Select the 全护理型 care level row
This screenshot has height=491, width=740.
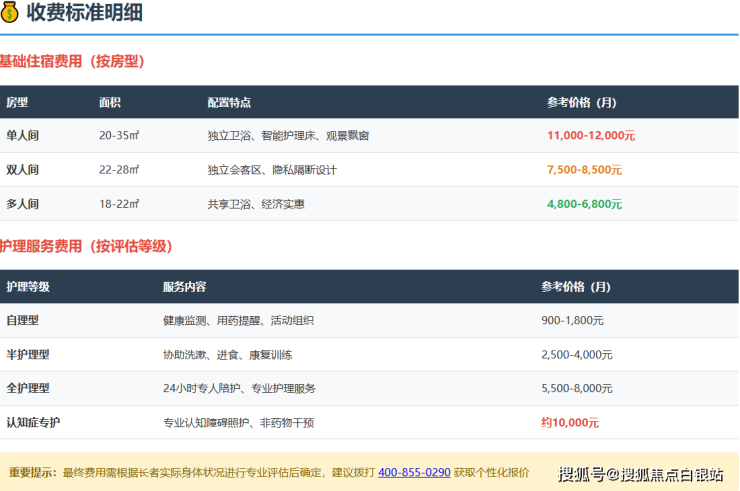(x=28, y=388)
